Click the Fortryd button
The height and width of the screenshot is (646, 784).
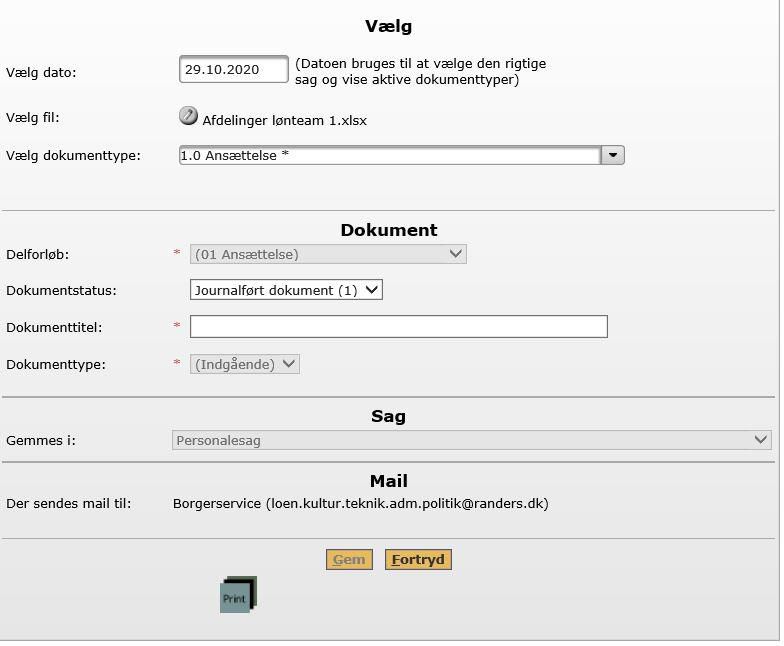[418, 560]
